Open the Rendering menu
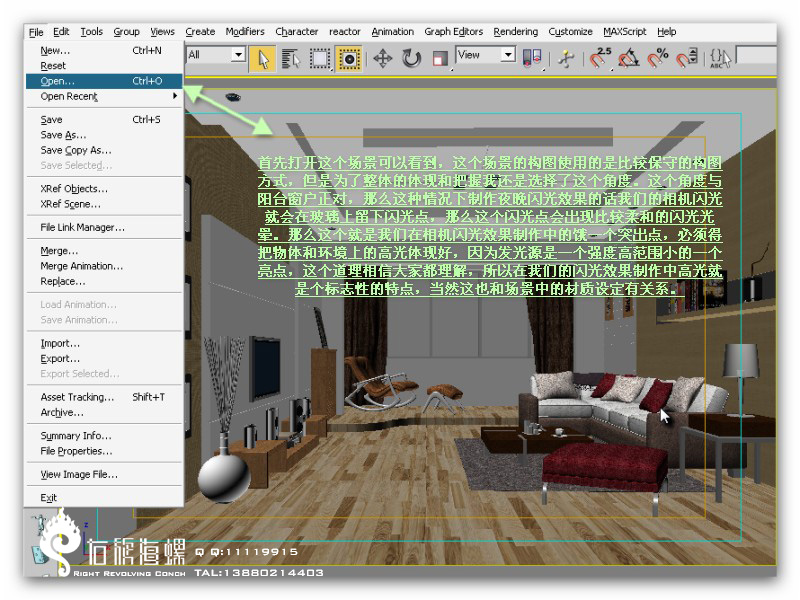 click(x=516, y=32)
